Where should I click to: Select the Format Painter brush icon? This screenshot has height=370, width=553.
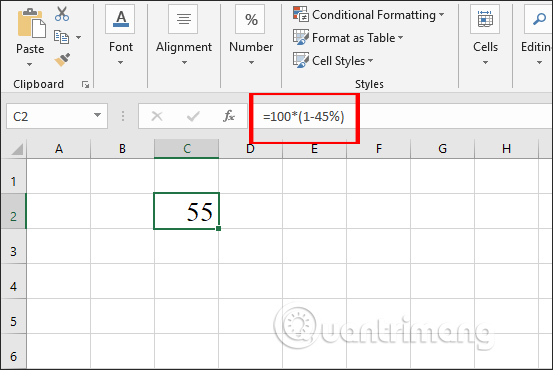click(x=62, y=60)
